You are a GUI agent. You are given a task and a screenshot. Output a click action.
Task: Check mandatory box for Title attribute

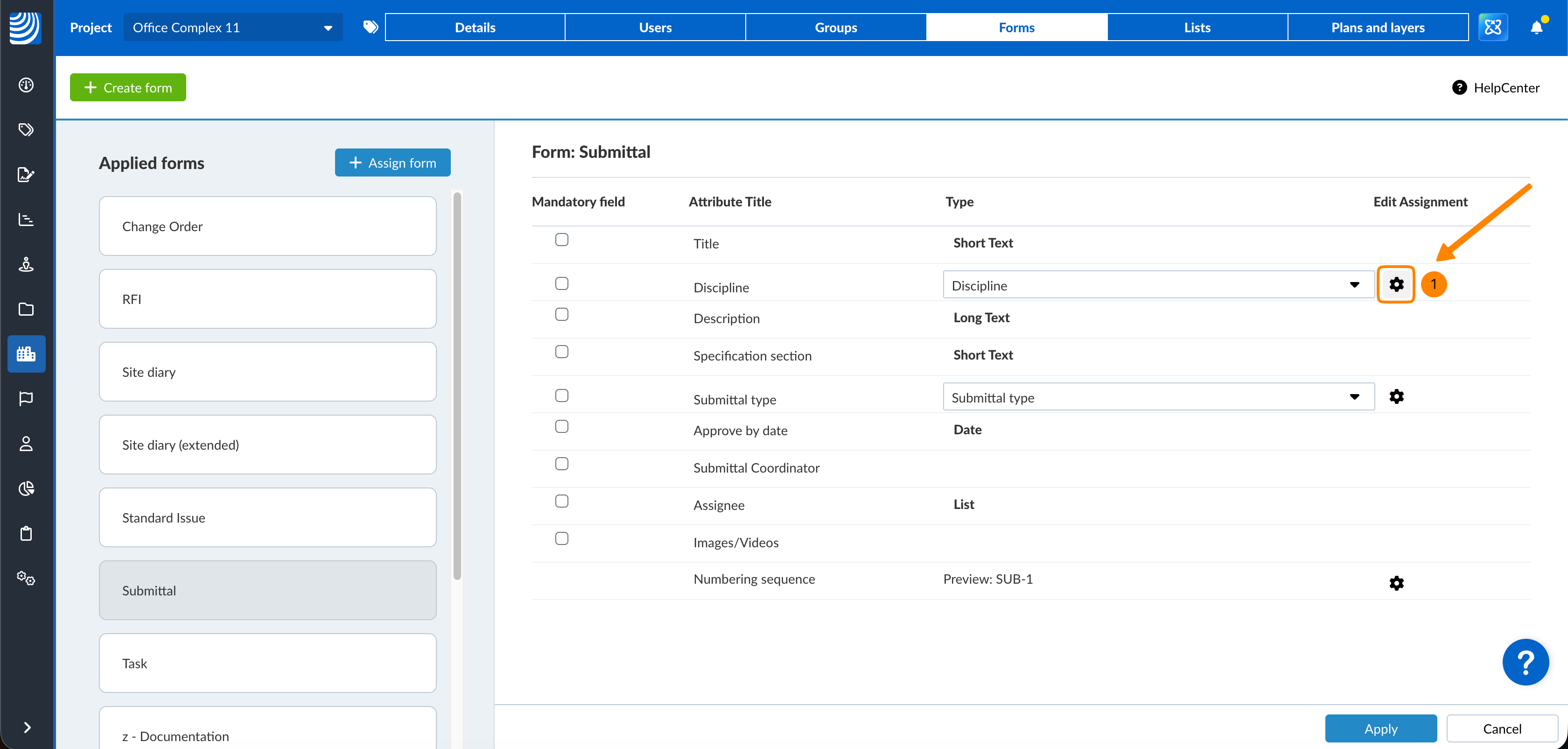click(x=561, y=239)
